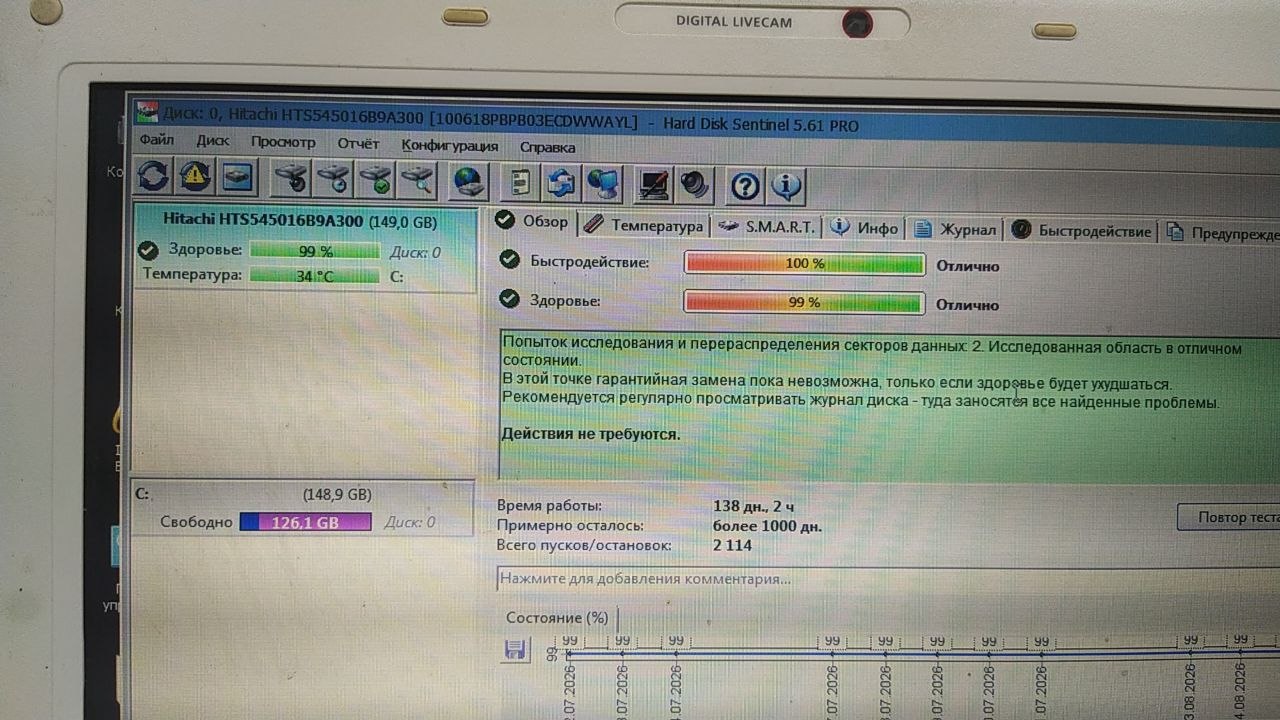Switch to the Обзор tab
Viewport: 1280px width, 720px height.
click(x=534, y=221)
